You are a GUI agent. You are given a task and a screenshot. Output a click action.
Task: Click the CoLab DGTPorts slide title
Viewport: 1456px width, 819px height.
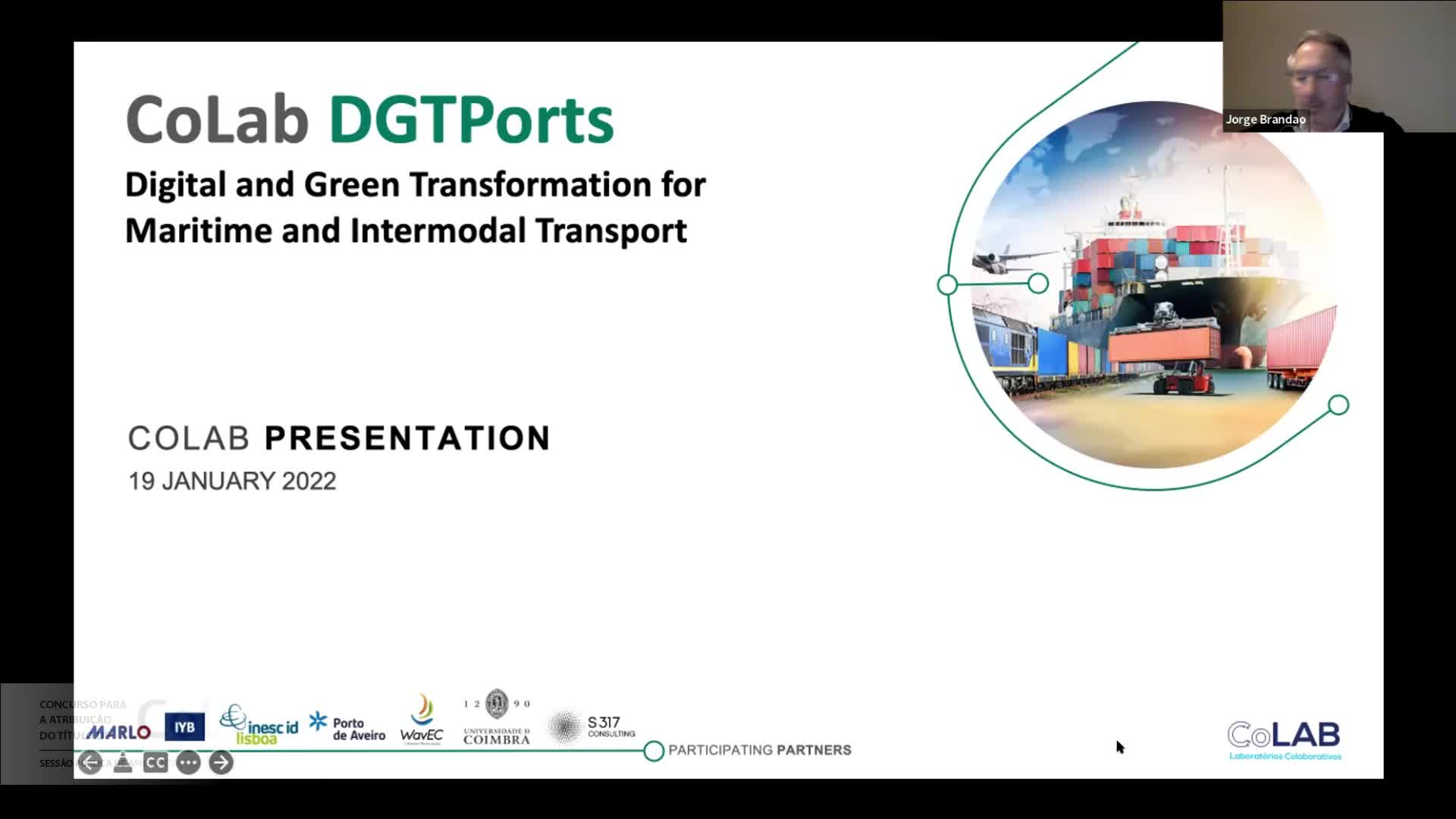tap(369, 119)
